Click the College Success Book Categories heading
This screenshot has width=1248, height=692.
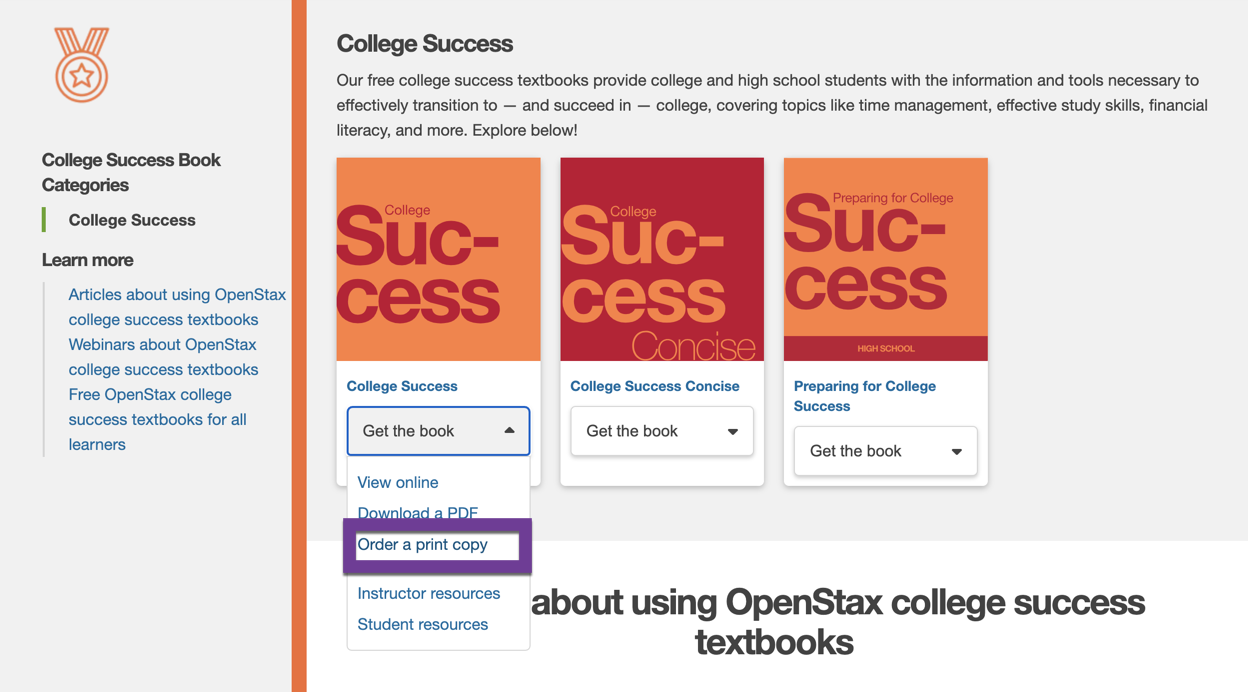(131, 172)
